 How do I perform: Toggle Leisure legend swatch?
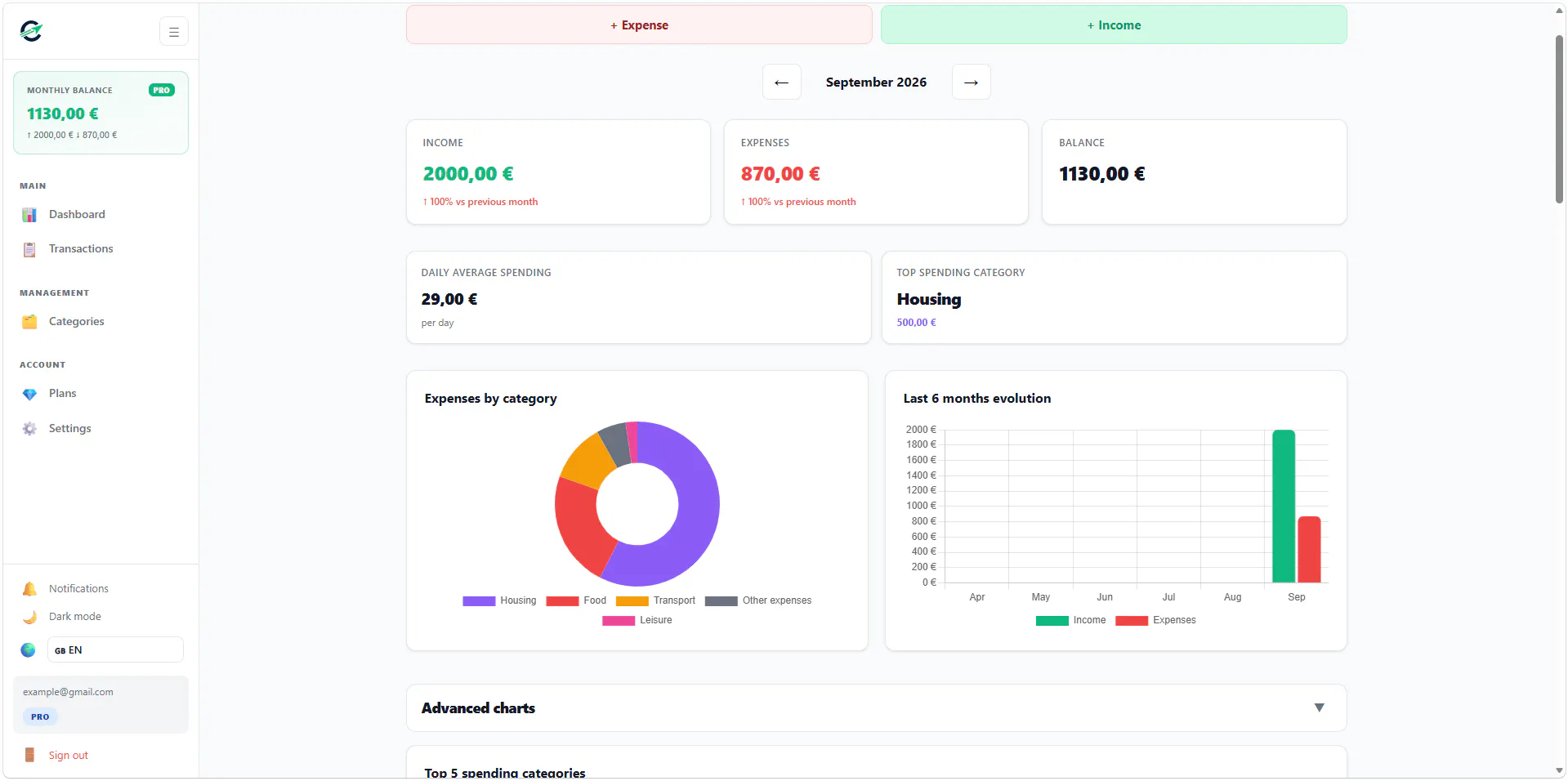619,621
